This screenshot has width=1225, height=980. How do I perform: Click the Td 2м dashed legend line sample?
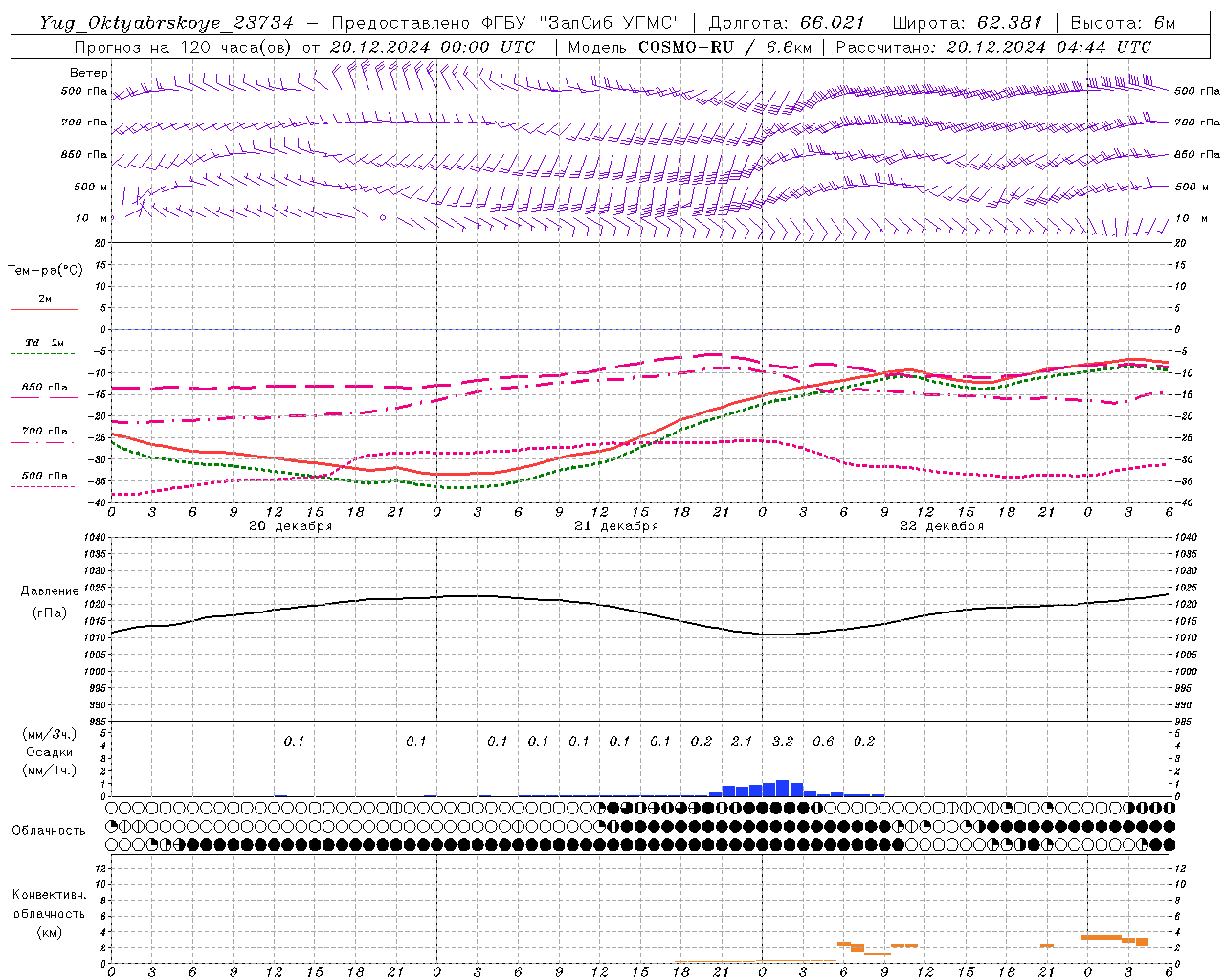coord(44,353)
